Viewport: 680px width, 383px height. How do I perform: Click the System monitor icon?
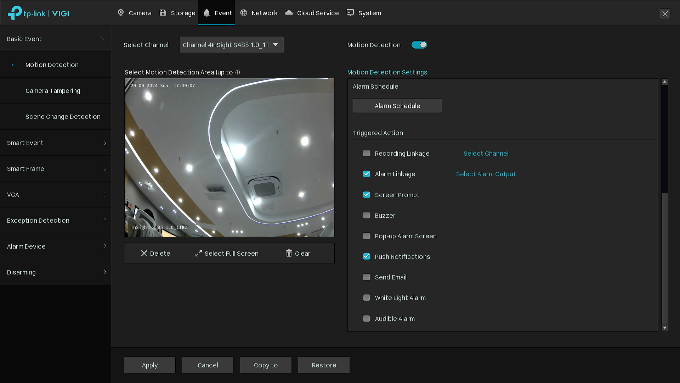point(350,13)
